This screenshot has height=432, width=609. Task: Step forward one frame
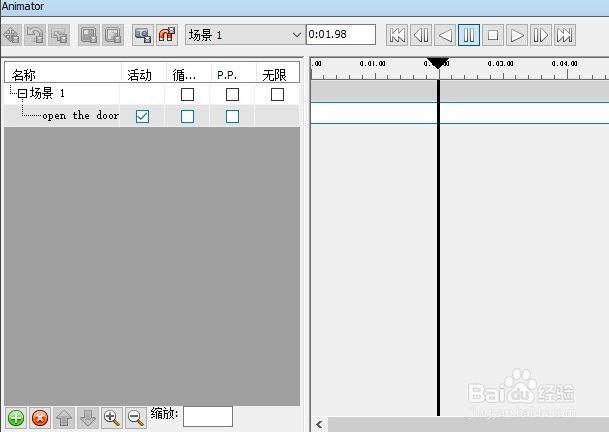click(x=541, y=35)
